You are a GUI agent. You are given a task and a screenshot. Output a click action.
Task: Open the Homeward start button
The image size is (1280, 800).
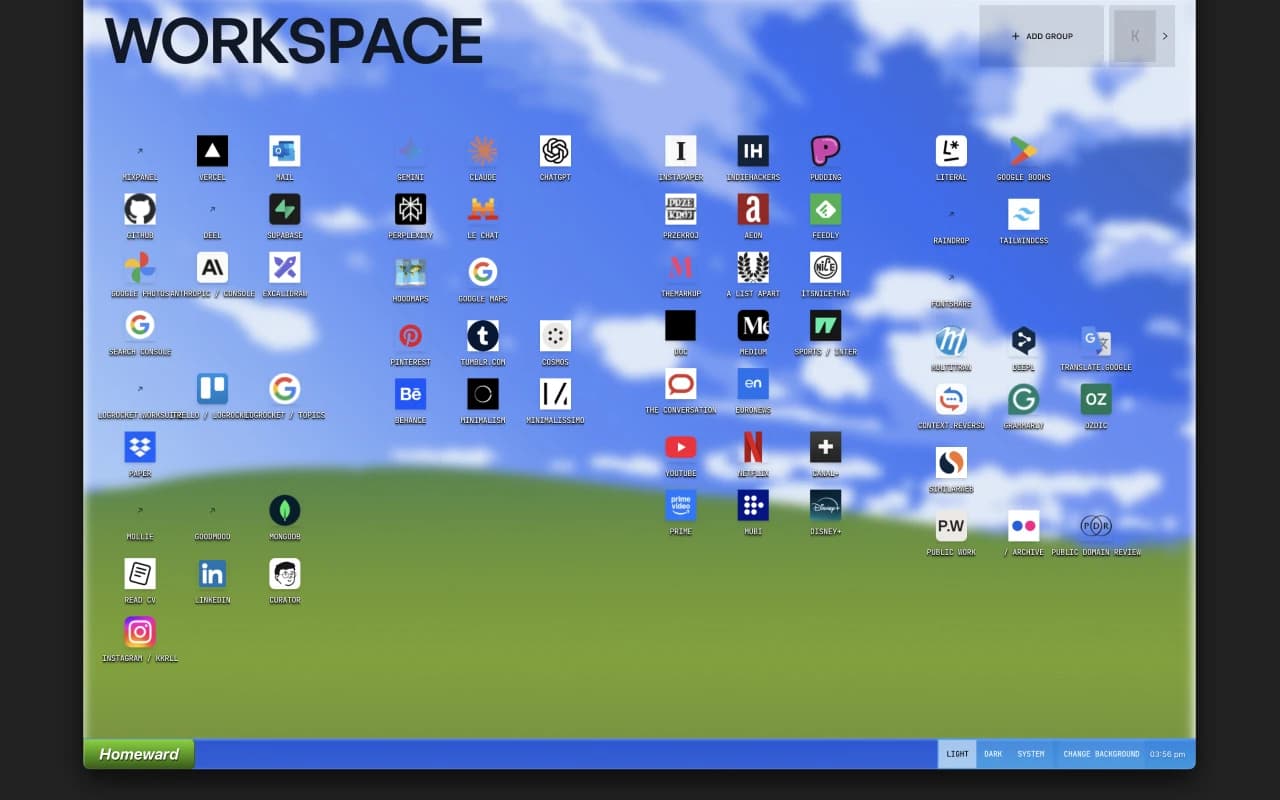pyautogui.click(x=139, y=754)
